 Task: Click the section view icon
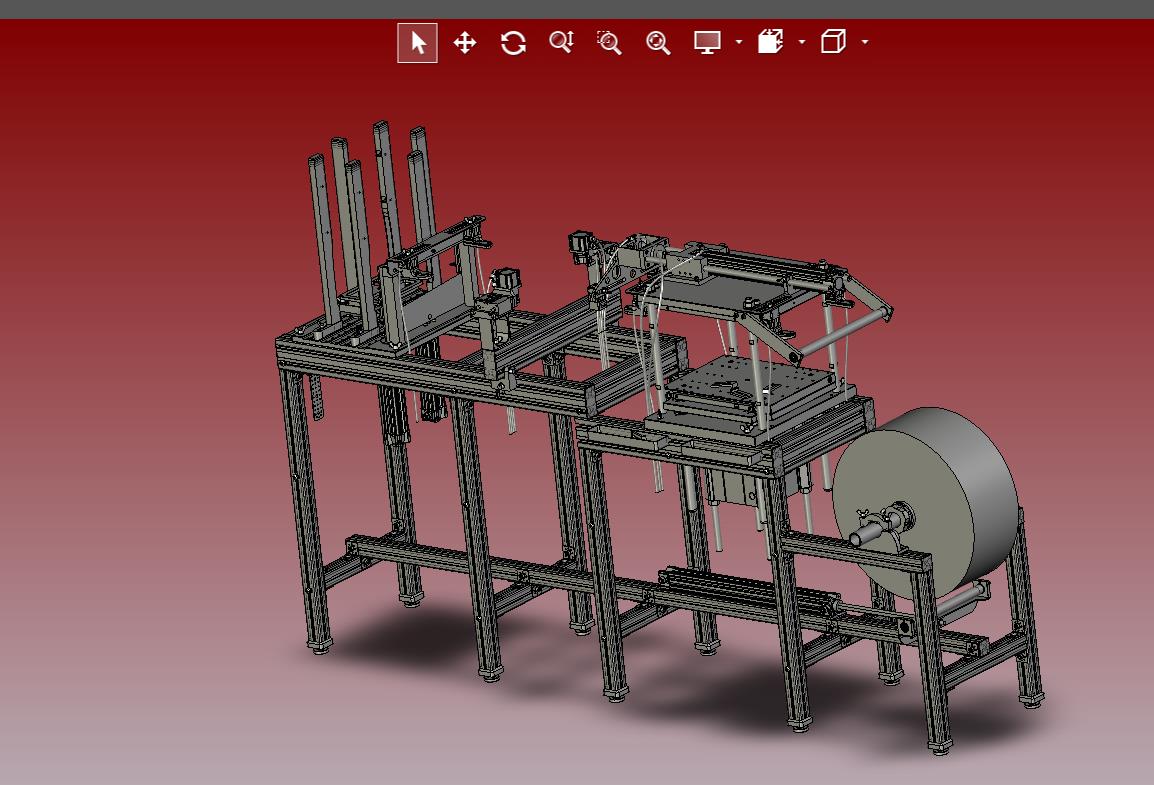pyautogui.click(x=771, y=42)
